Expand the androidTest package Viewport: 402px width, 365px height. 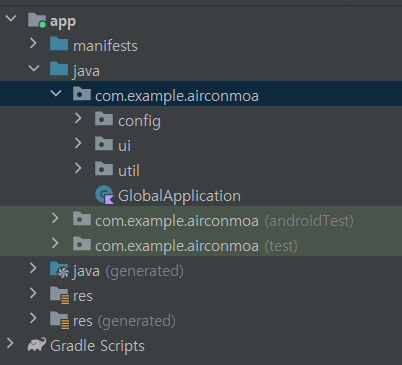point(55,218)
